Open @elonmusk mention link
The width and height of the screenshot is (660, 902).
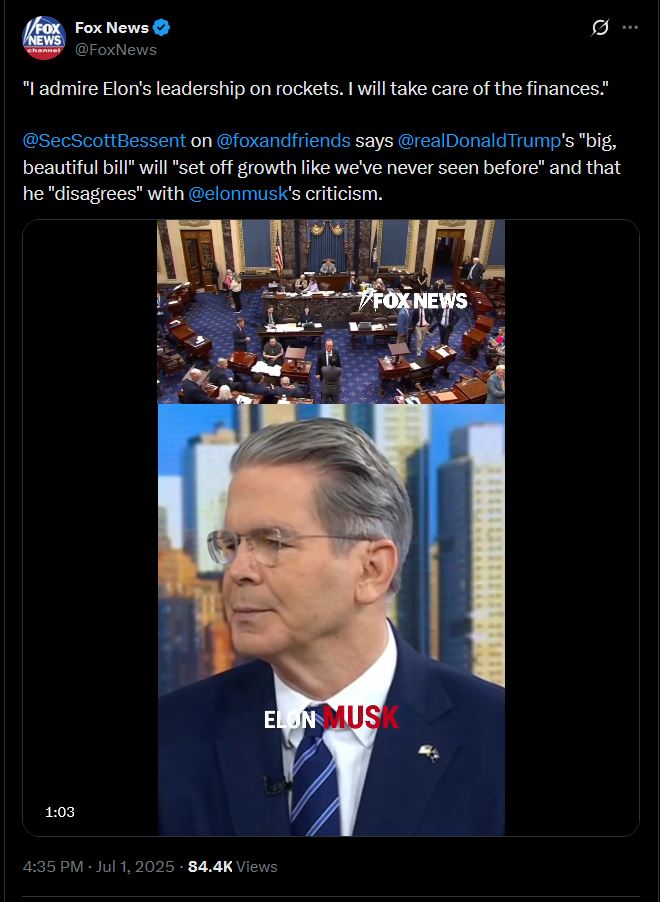(238, 193)
